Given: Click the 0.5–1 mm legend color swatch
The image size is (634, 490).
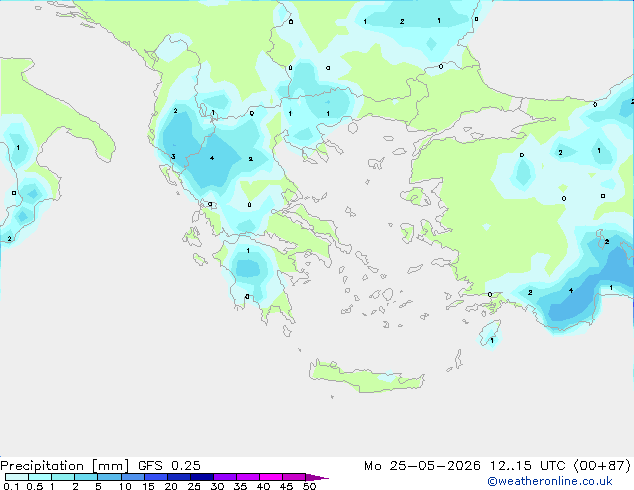Looking at the screenshot, I should (x=40, y=477).
